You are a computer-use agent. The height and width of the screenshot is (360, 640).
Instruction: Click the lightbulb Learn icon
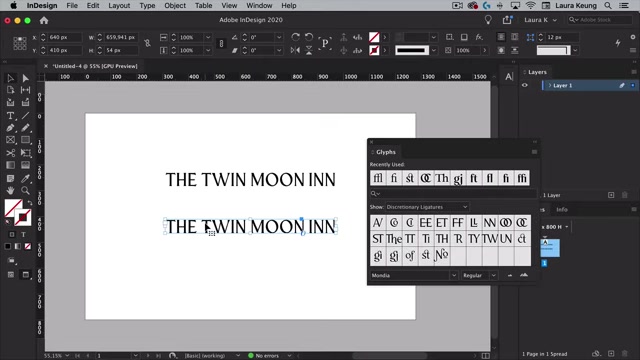pyautogui.click(x=488, y=20)
